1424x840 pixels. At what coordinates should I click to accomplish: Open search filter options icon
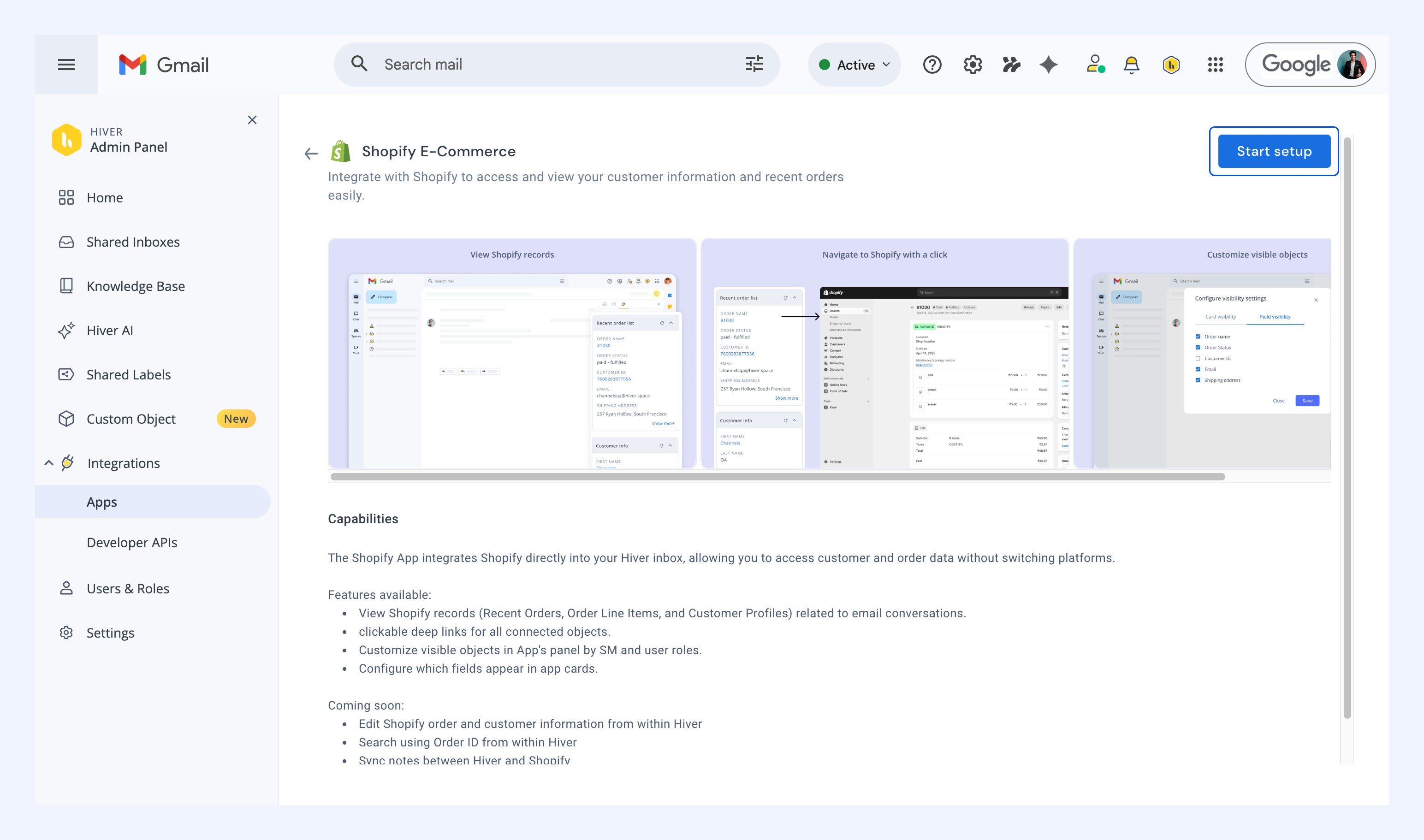[x=754, y=64]
